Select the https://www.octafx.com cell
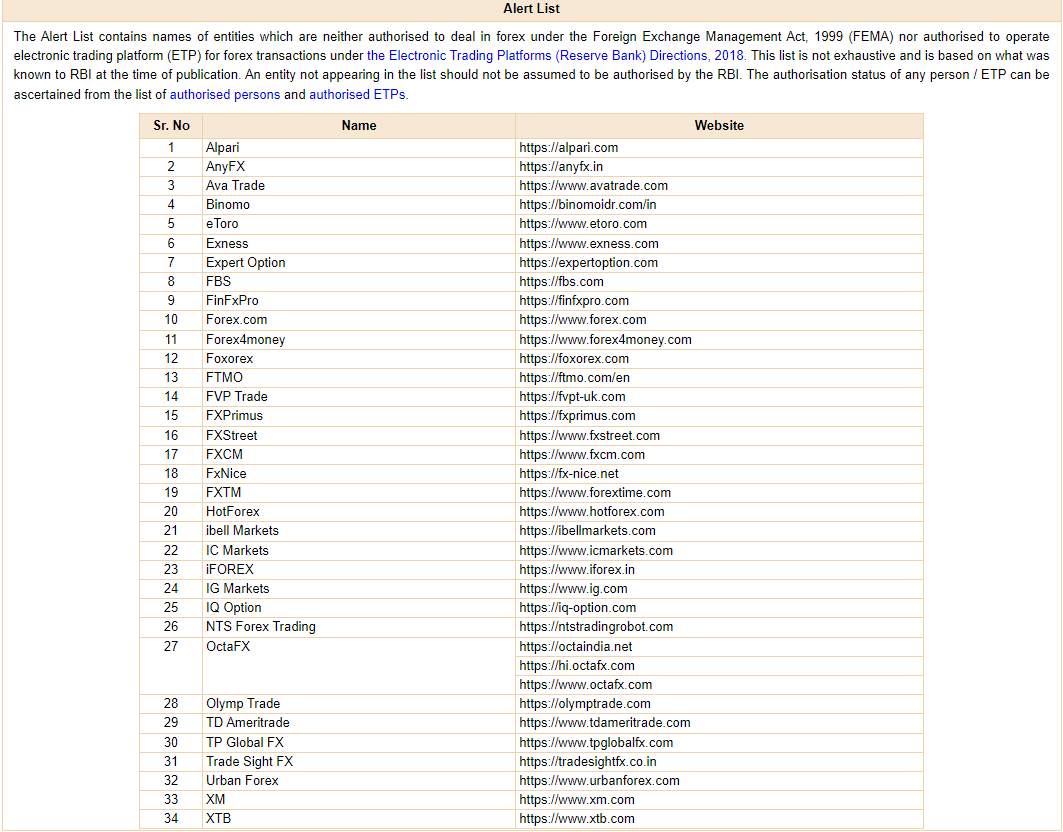 (719, 684)
